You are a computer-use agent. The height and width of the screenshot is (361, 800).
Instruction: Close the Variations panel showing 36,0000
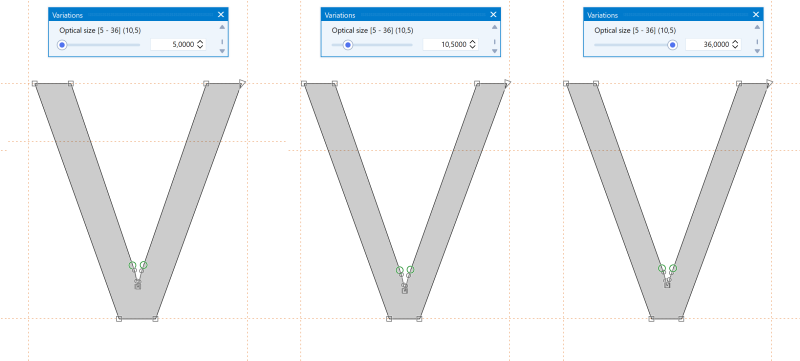756,15
